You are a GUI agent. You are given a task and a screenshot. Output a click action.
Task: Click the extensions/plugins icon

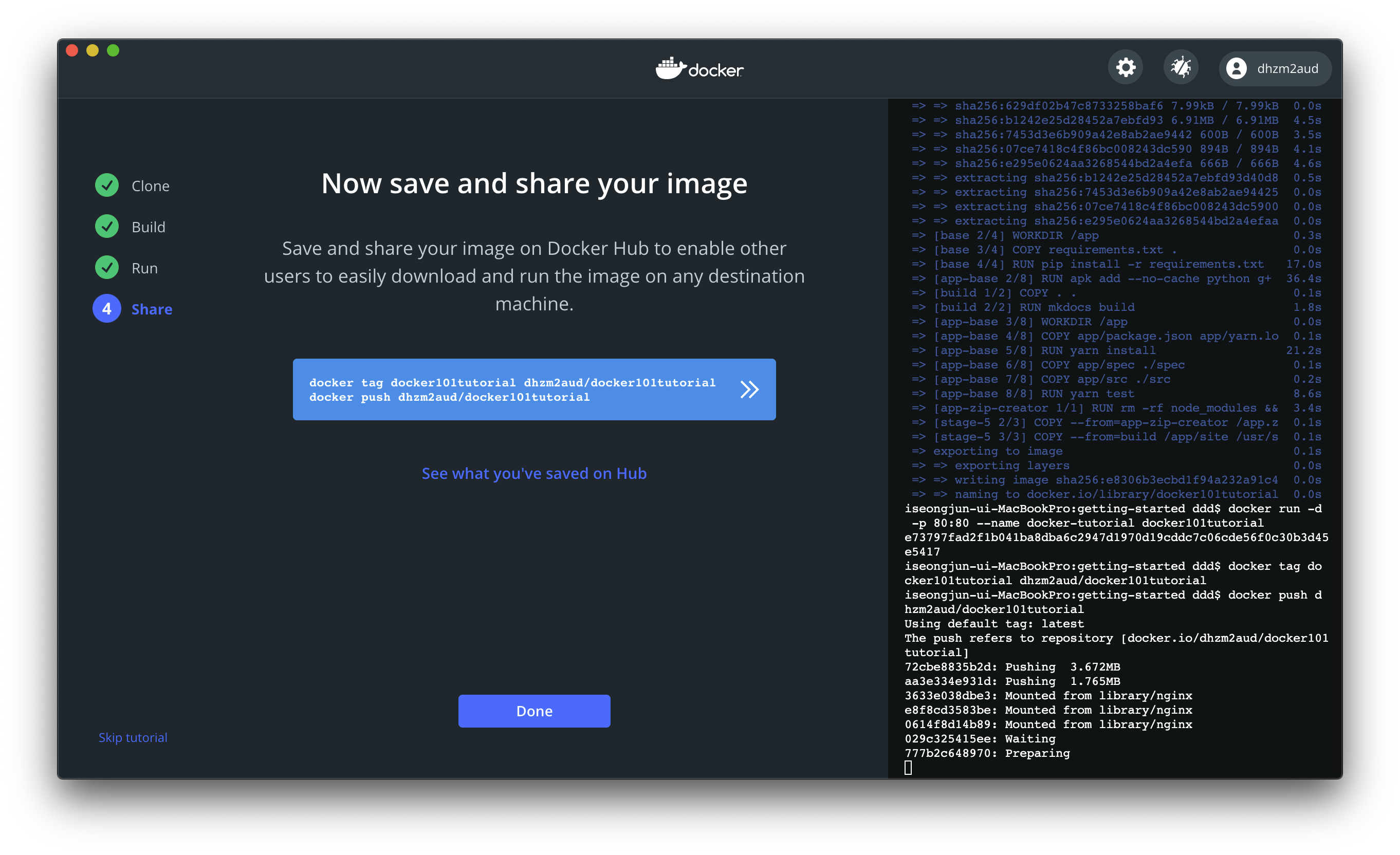coord(1177,68)
